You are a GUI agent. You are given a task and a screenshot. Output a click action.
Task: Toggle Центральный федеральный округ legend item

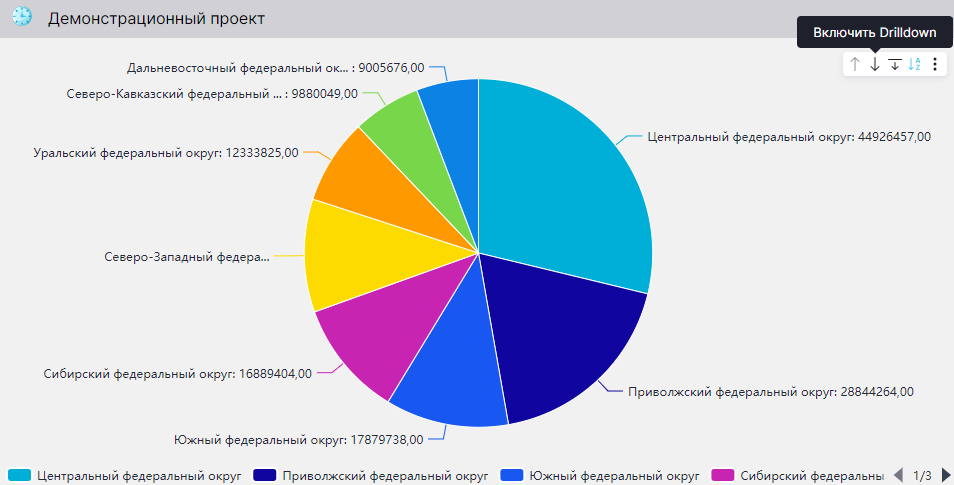pyautogui.click(x=138, y=476)
